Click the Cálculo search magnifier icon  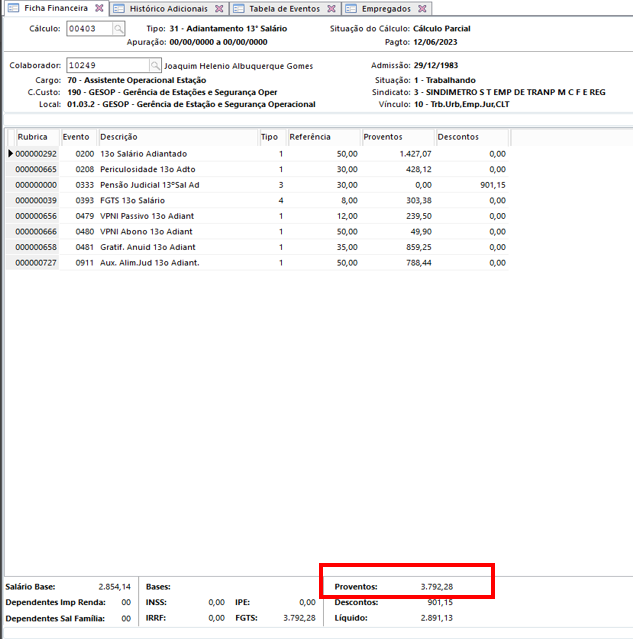click(x=118, y=29)
